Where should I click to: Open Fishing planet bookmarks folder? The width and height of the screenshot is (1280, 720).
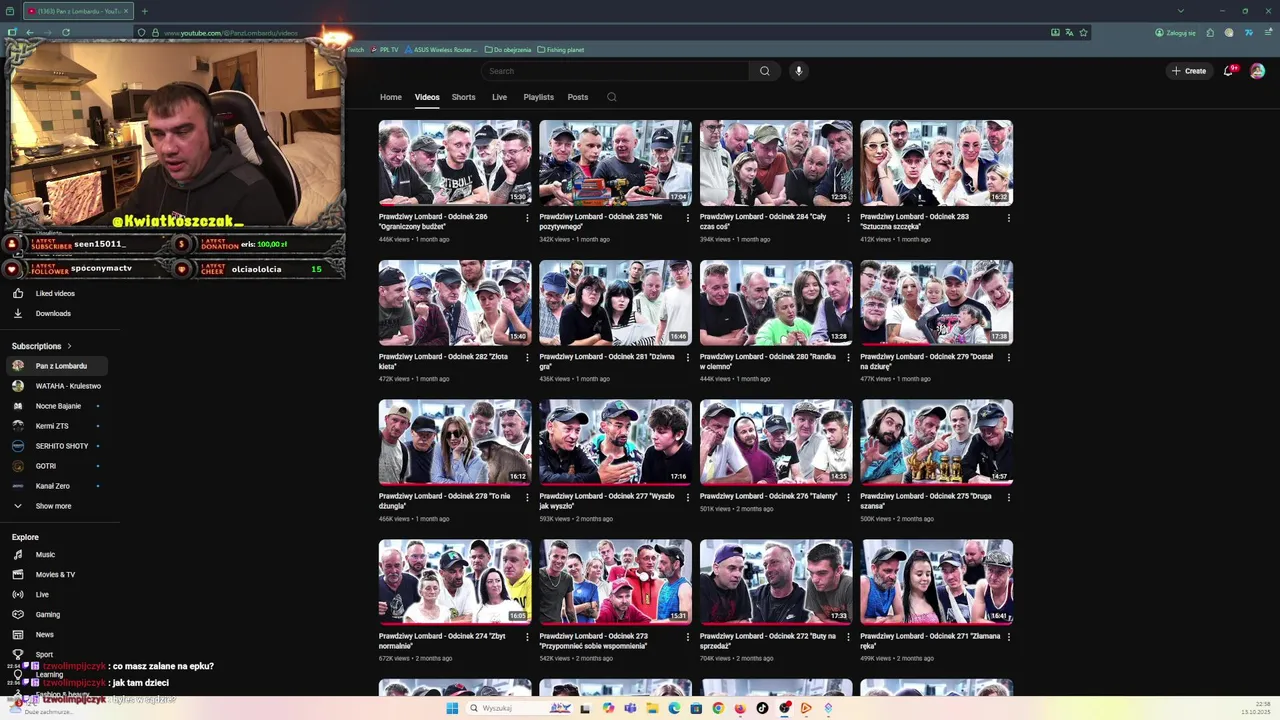561,49
